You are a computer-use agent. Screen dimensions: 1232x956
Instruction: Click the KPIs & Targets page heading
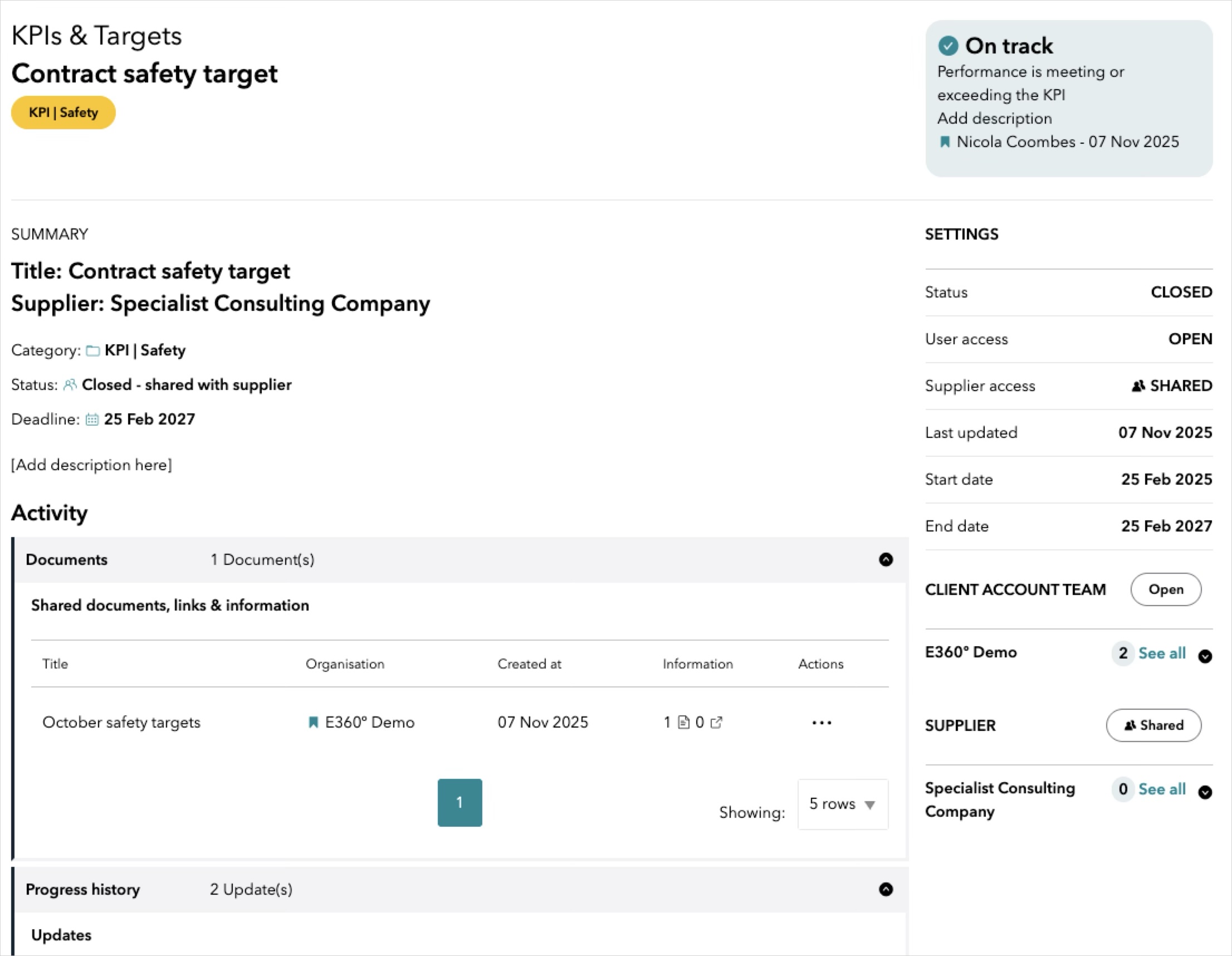coord(96,36)
